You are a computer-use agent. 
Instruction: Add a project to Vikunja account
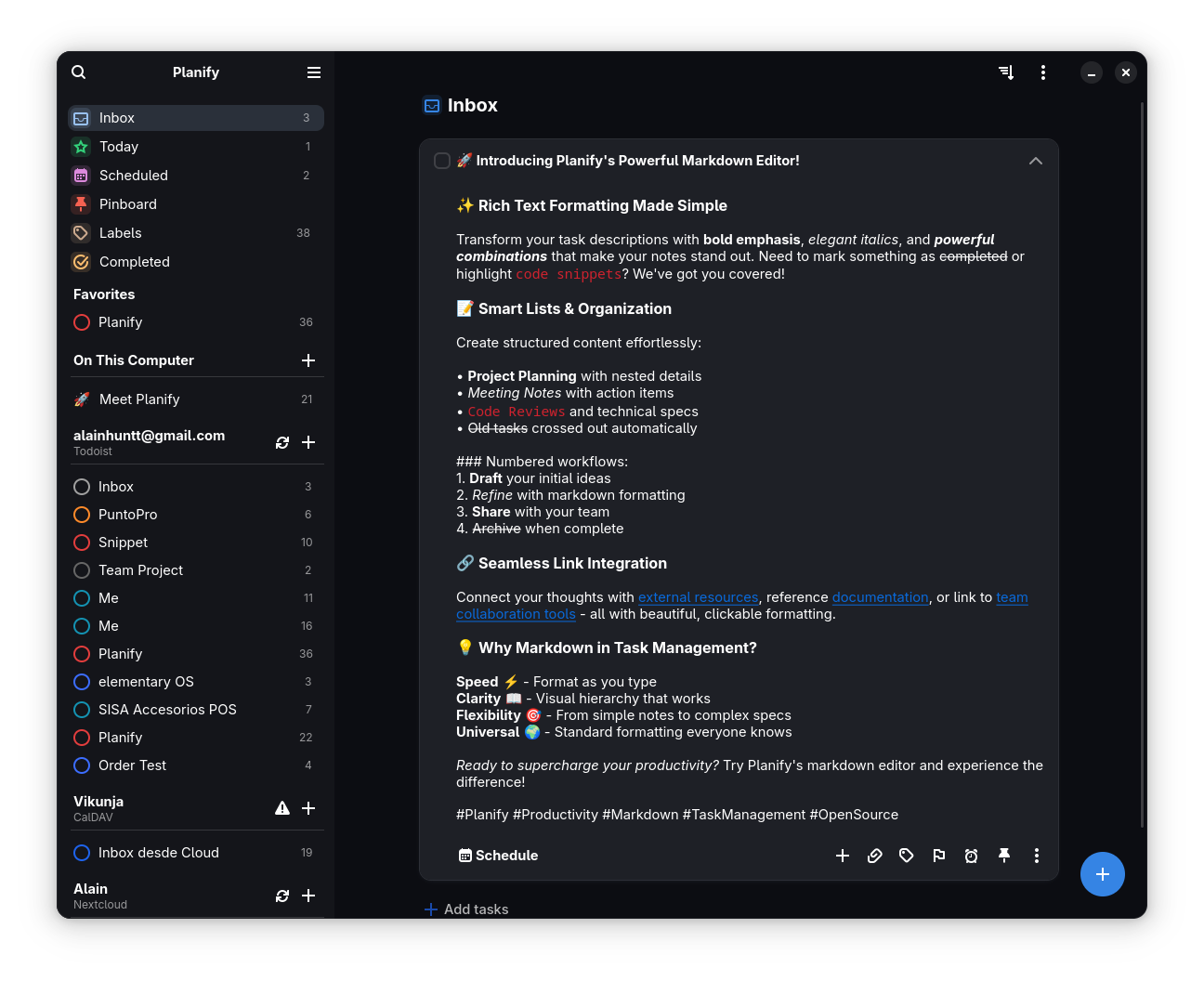(x=308, y=808)
